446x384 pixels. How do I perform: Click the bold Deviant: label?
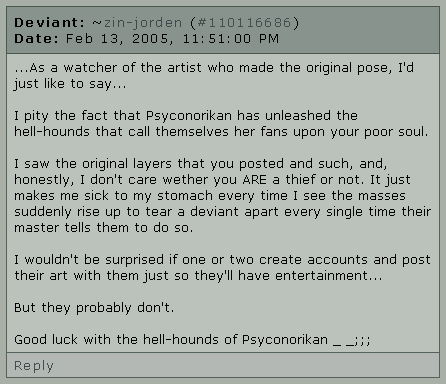pos(50,23)
